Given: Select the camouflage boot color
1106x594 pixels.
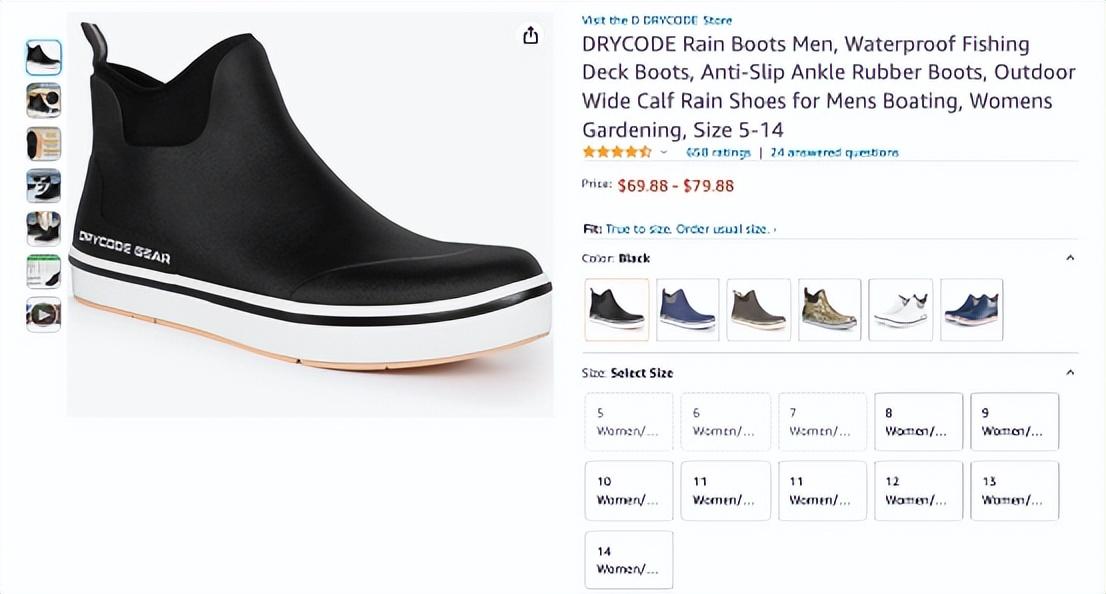Looking at the screenshot, I should (829, 310).
